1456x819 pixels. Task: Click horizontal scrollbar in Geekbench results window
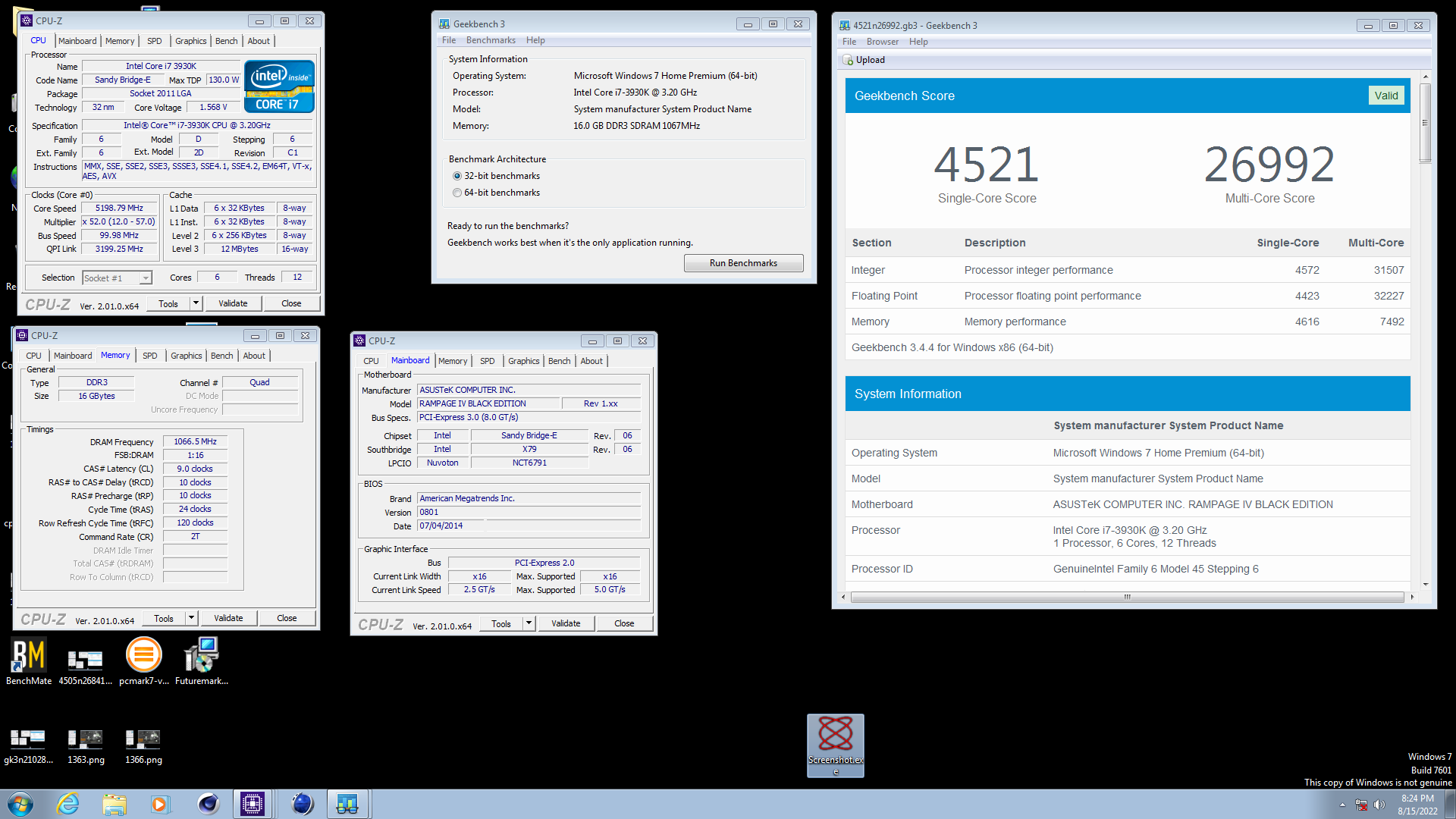(x=1127, y=597)
